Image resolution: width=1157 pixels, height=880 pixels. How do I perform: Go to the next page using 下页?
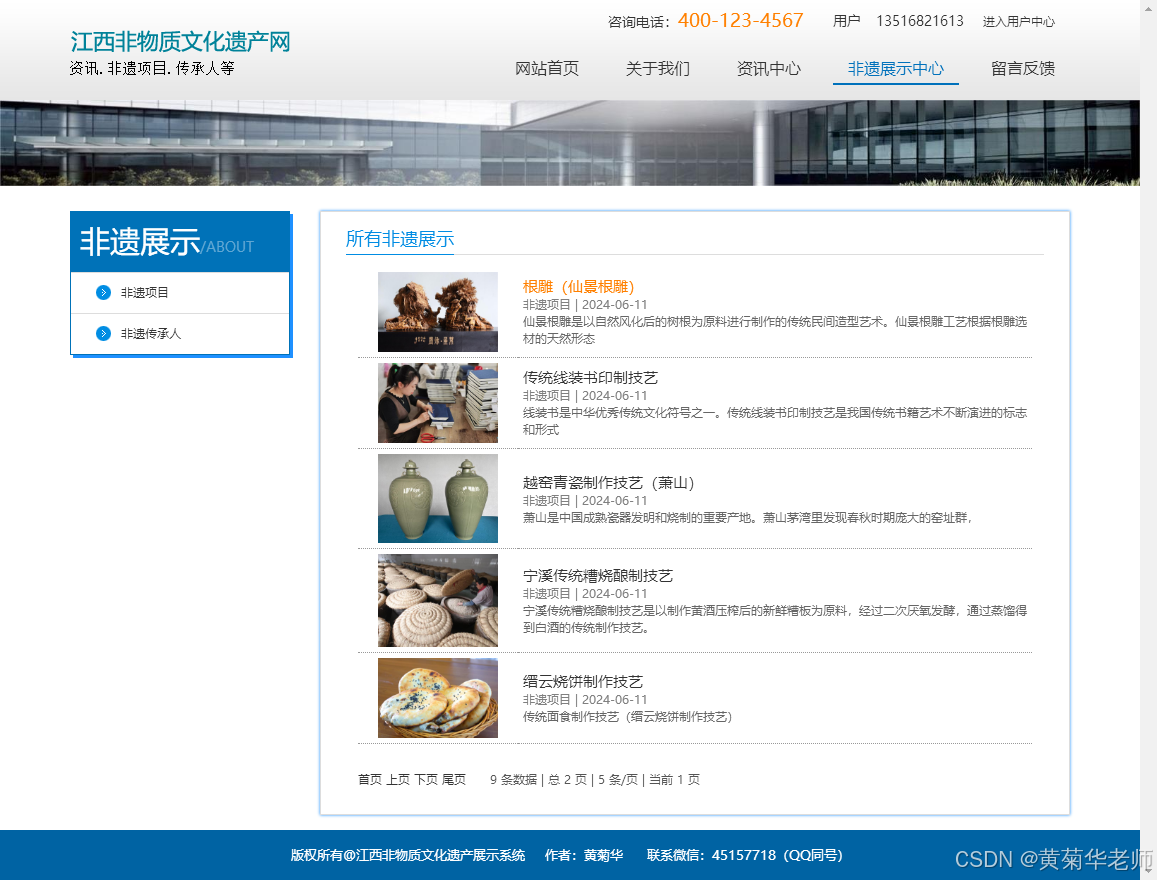(x=426, y=779)
